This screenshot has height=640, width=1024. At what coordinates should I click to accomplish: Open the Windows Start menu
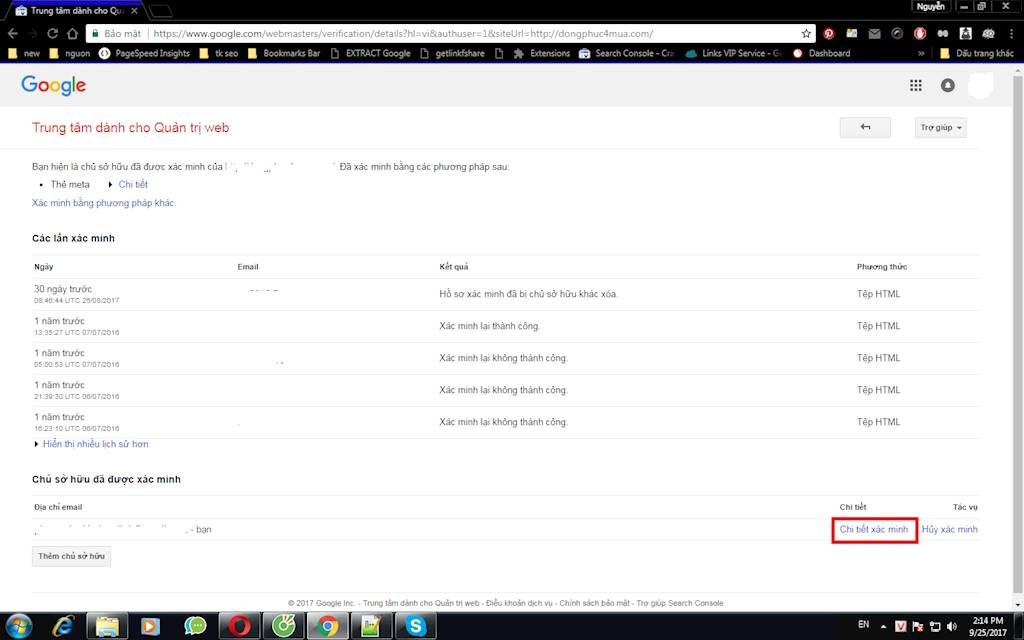click(x=18, y=626)
